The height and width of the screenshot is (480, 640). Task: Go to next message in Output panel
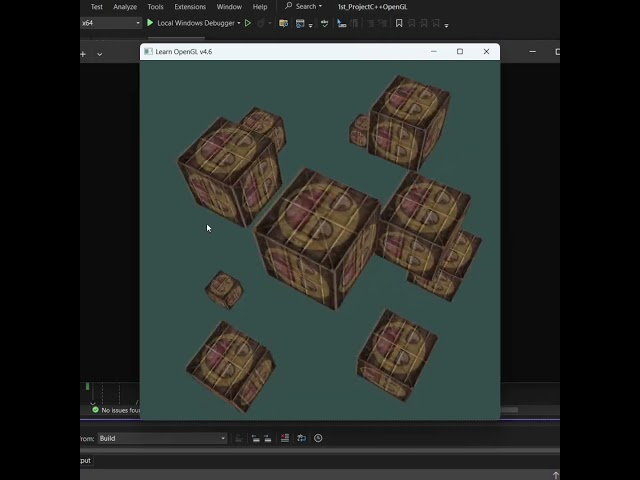click(268, 438)
